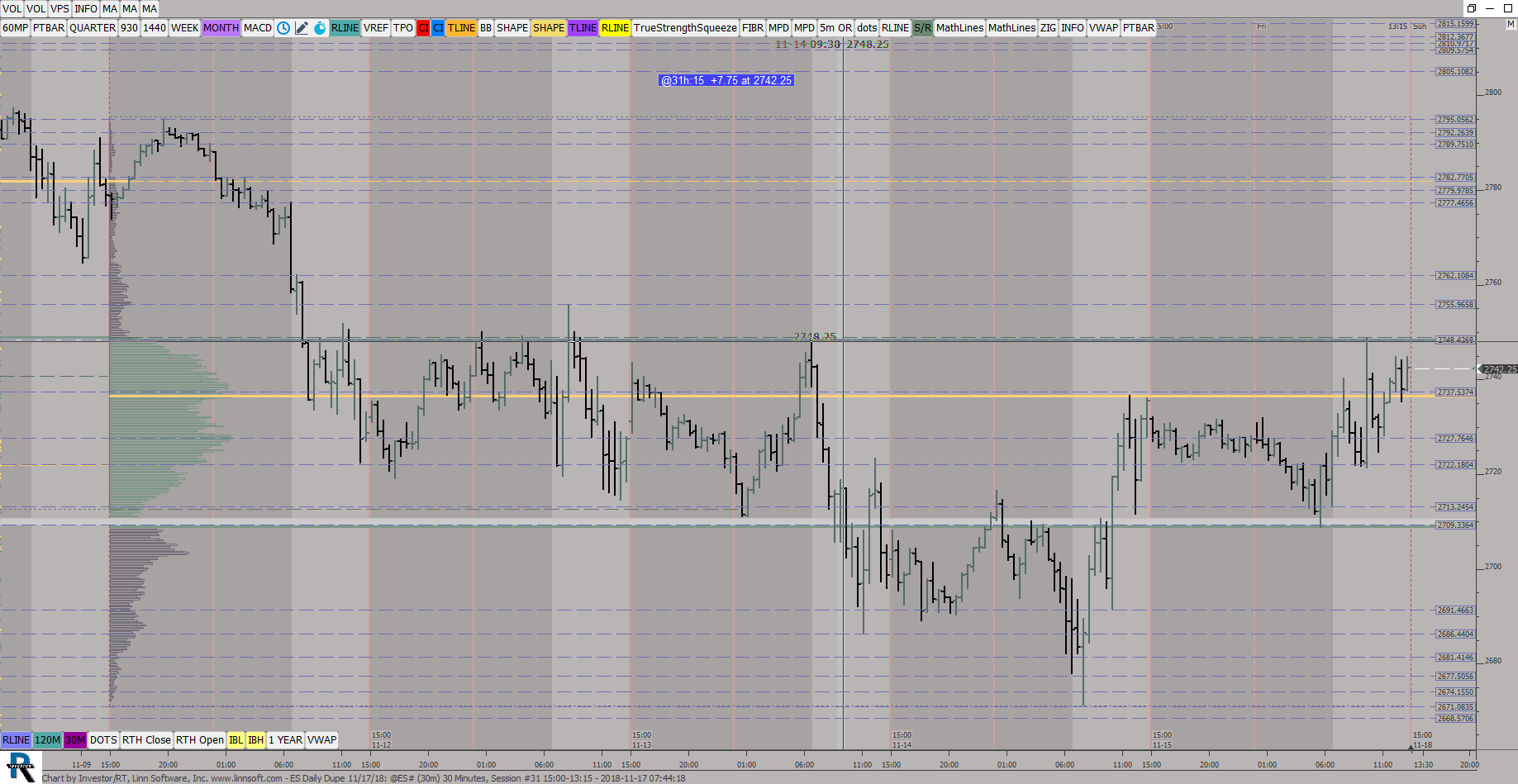Click the 5m OR button
The height and width of the screenshot is (784, 1518).
point(835,28)
